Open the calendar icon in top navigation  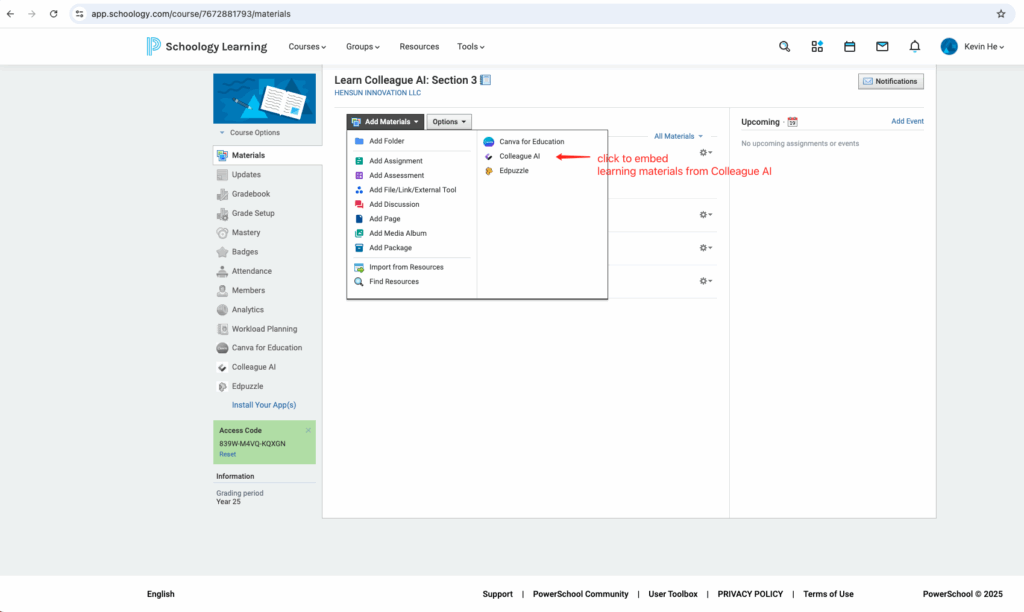click(849, 46)
